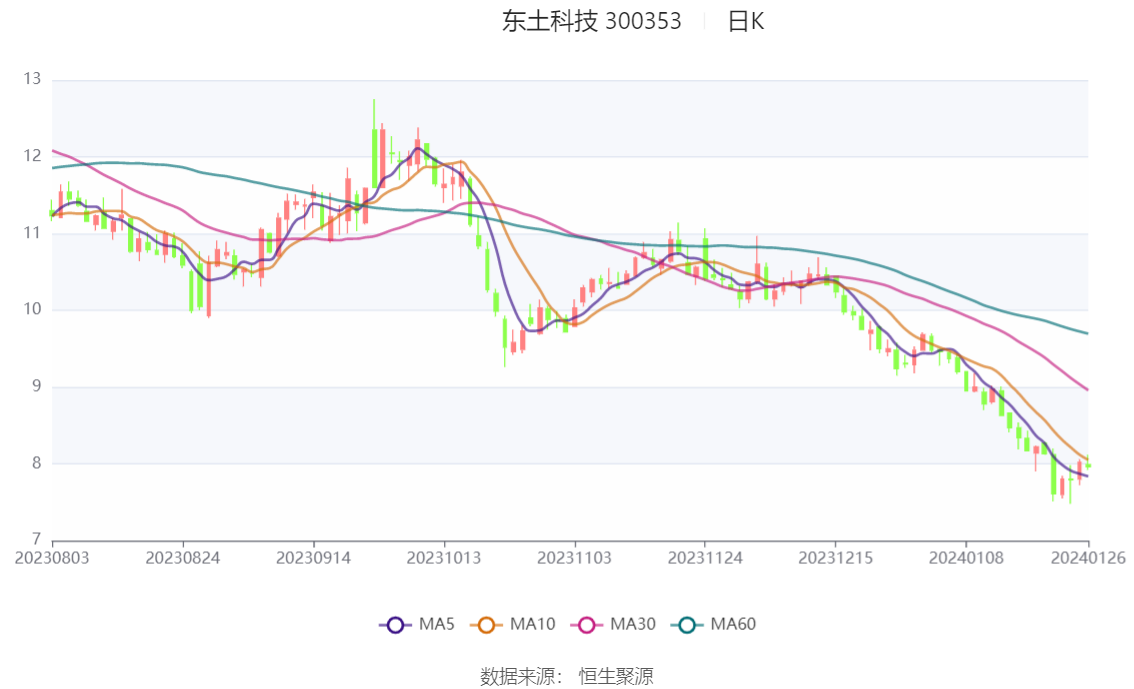Toggle the MA10 legend series
Screen dimensions: 1134x689
pyautogui.click(x=513, y=625)
